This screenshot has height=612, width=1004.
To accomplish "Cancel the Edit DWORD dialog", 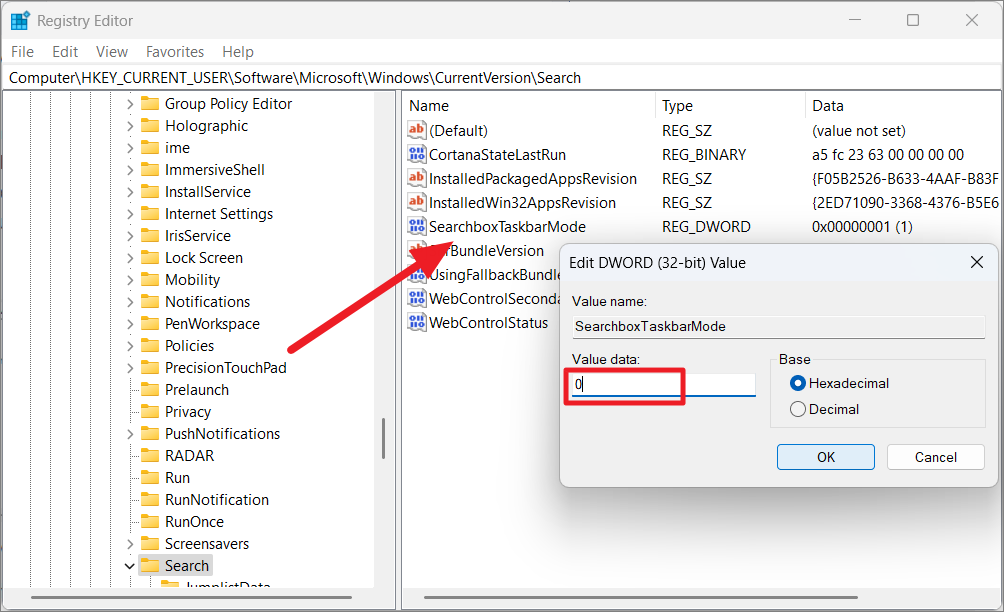I will coord(935,457).
